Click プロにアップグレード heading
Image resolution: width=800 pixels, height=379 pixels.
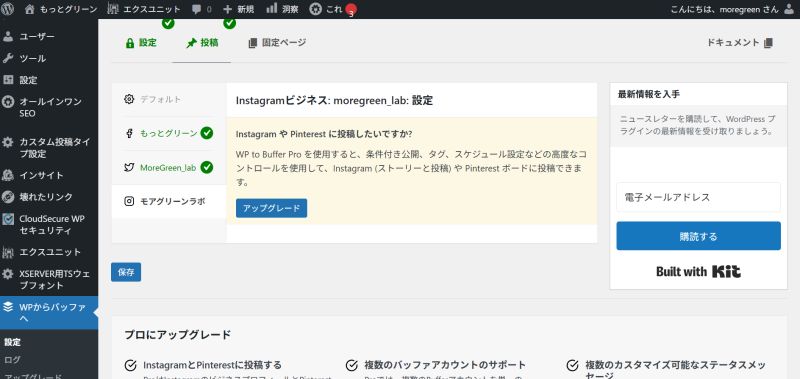pos(178,335)
